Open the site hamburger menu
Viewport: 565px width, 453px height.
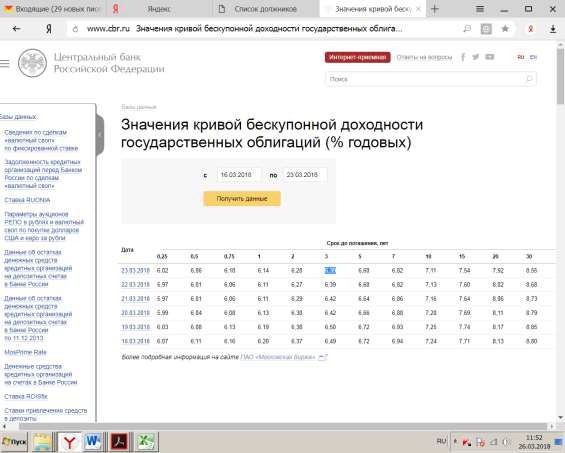point(5,63)
